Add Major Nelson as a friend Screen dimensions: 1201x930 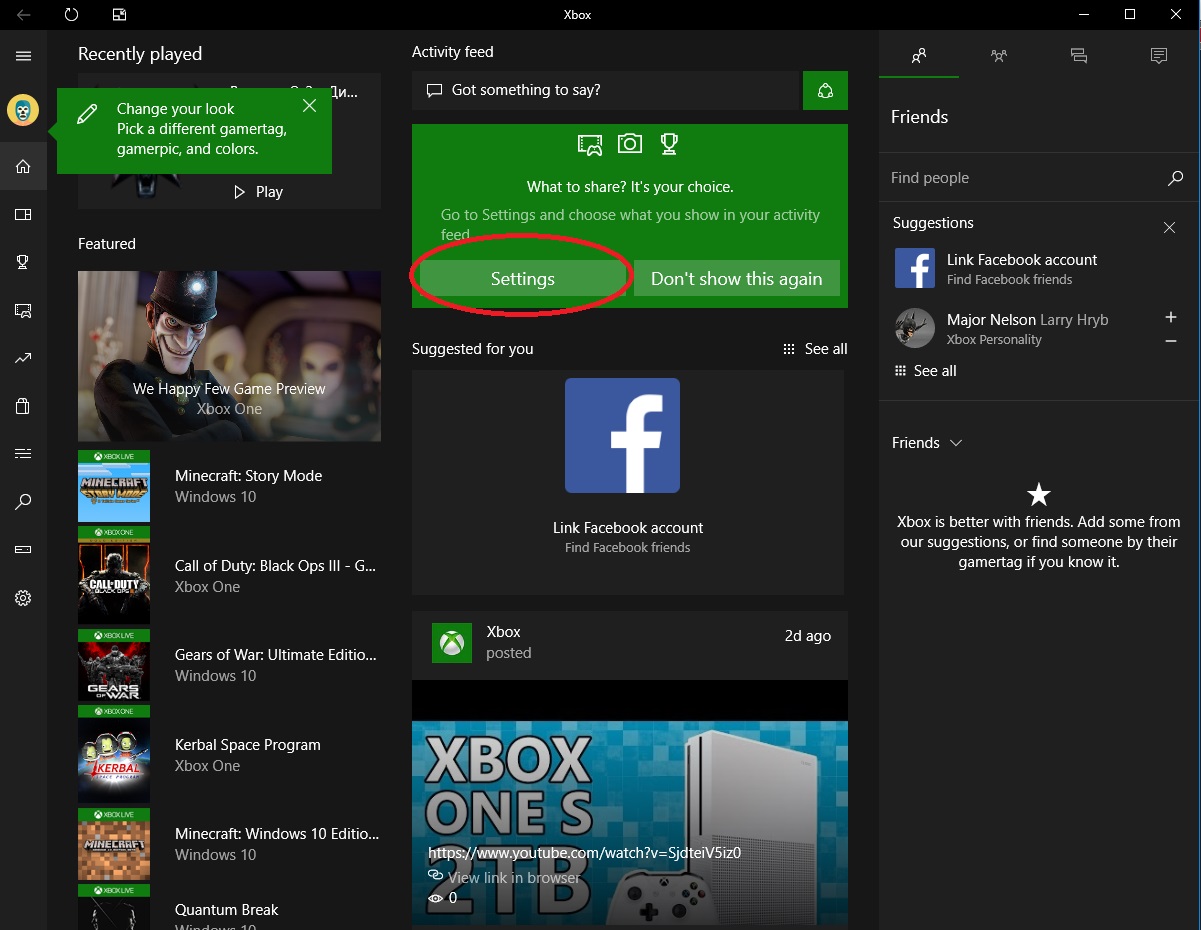click(x=1171, y=318)
